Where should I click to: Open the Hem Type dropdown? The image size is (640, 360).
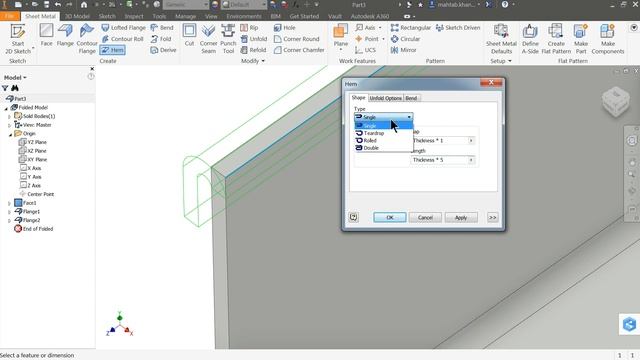tap(383, 117)
